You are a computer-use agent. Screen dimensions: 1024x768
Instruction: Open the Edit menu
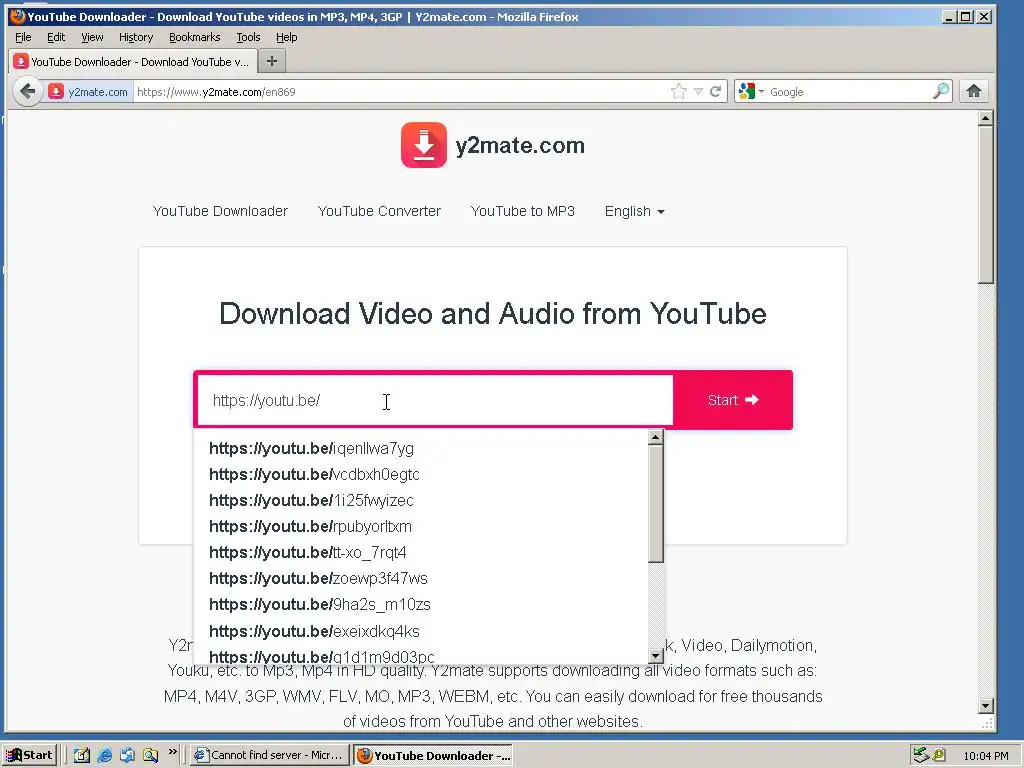pyautogui.click(x=56, y=37)
